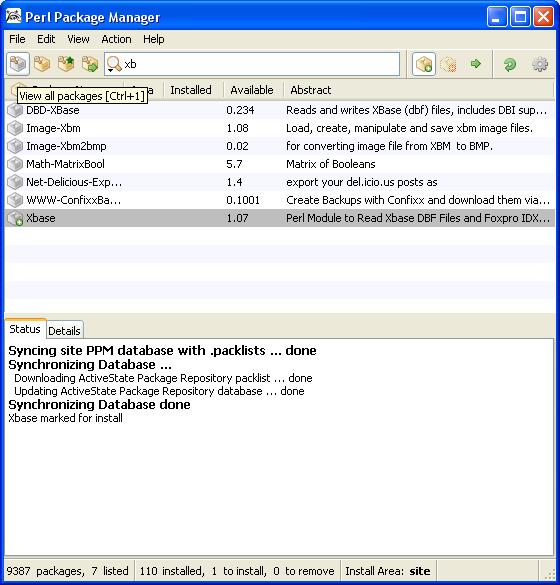The width and height of the screenshot is (560, 585).
Task: Click available version 0.234
Action: pyautogui.click(x=240, y=110)
